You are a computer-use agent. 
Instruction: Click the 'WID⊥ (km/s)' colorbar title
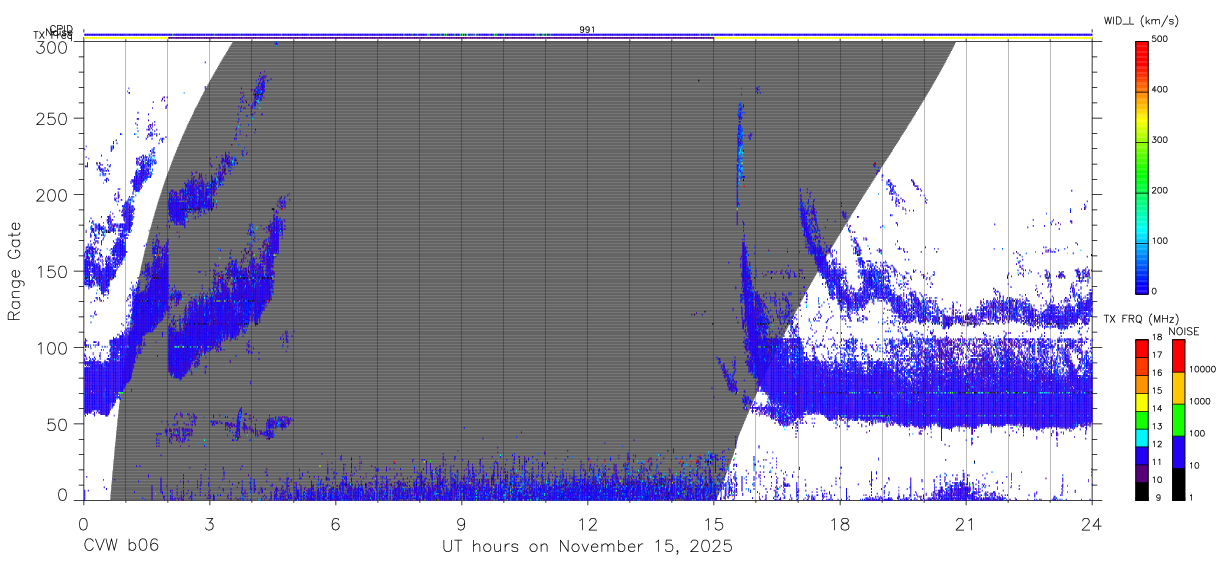point(1142,21)
